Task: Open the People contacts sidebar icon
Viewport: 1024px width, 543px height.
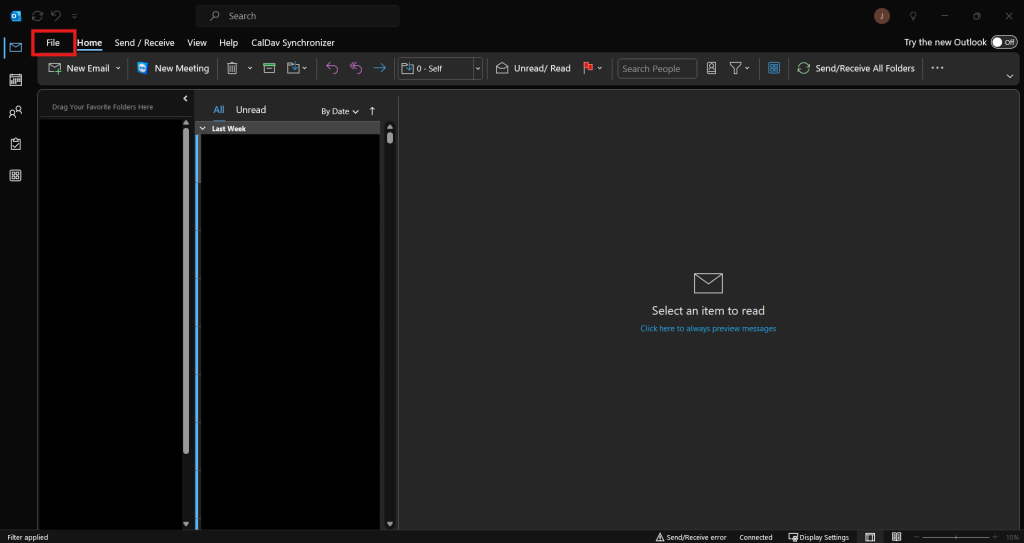Action: (16, 112)
